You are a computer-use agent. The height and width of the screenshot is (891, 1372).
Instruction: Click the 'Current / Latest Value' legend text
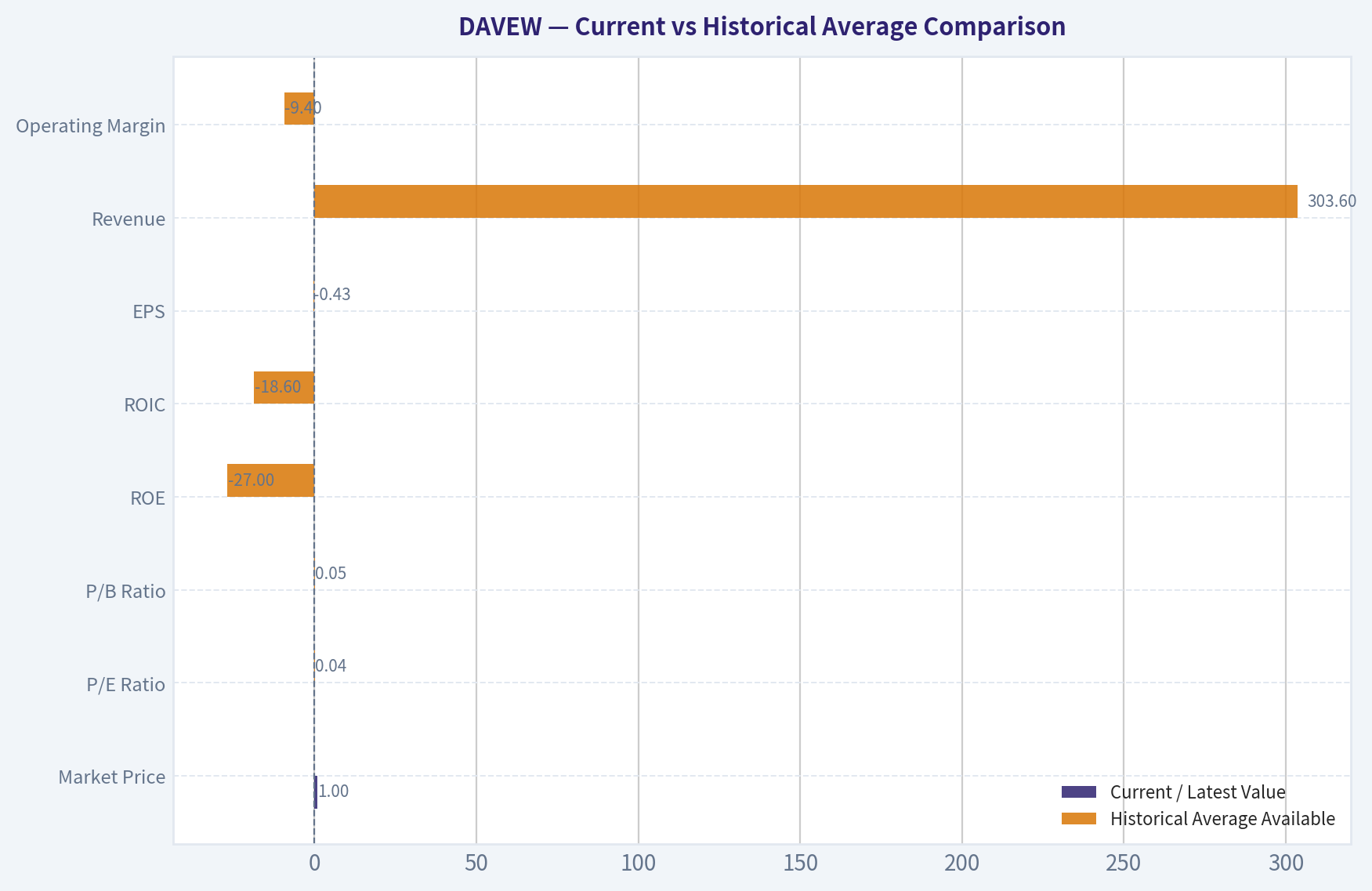1198,792
